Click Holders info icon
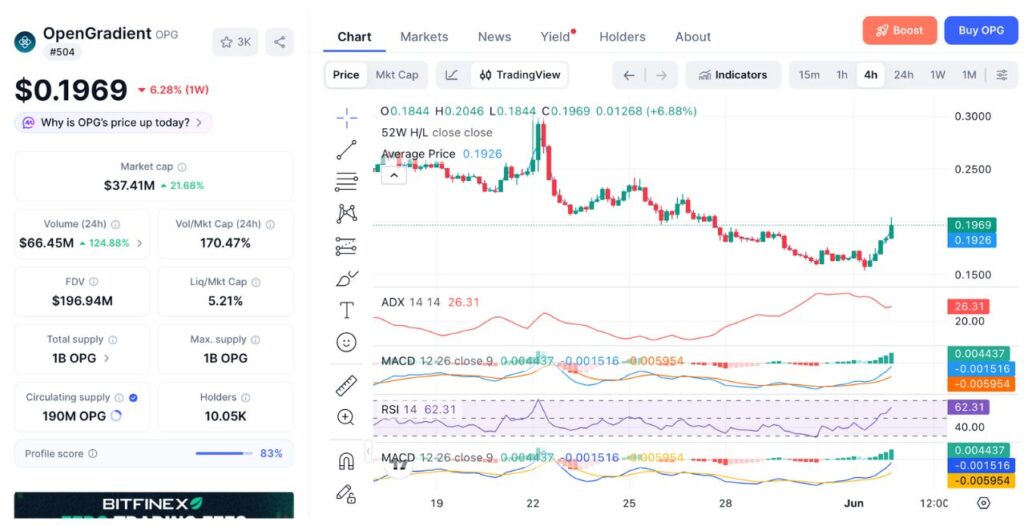Screen dimensions: 1024x526 (x=246, y=397)
